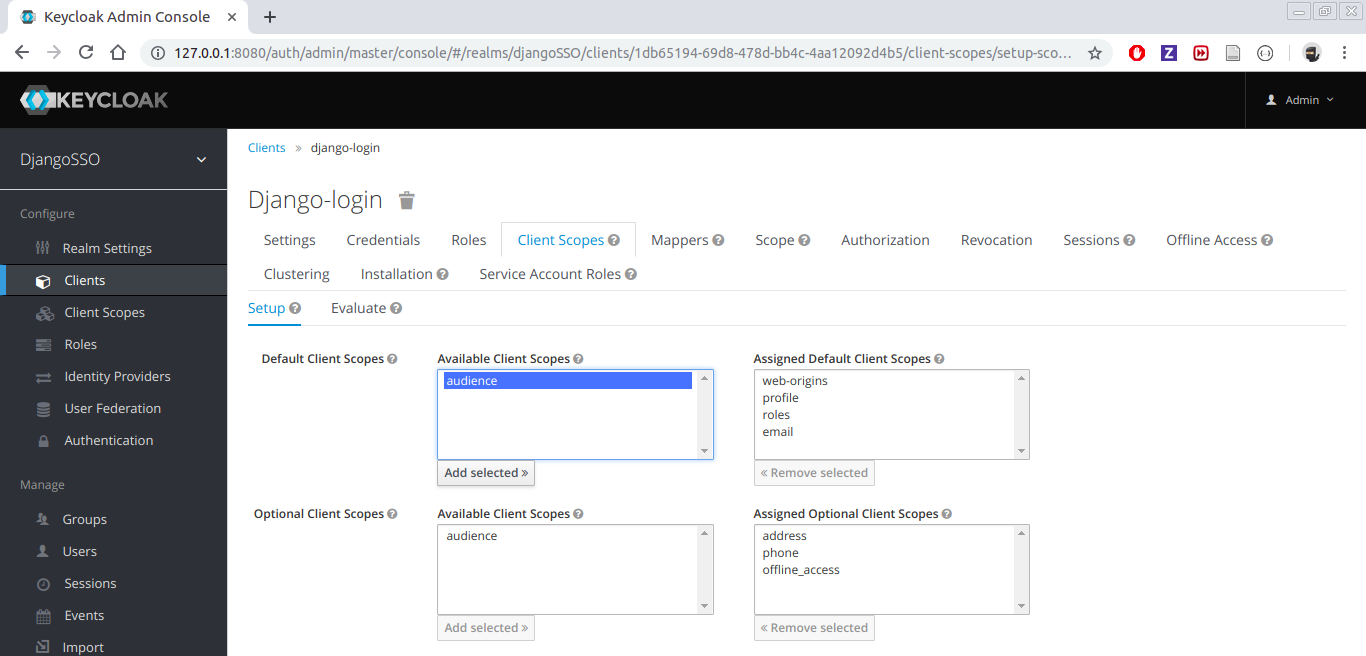Screen dimensions: 1366x656
Task: Click help icon beside Mappers tab
Action: [718, 240]
